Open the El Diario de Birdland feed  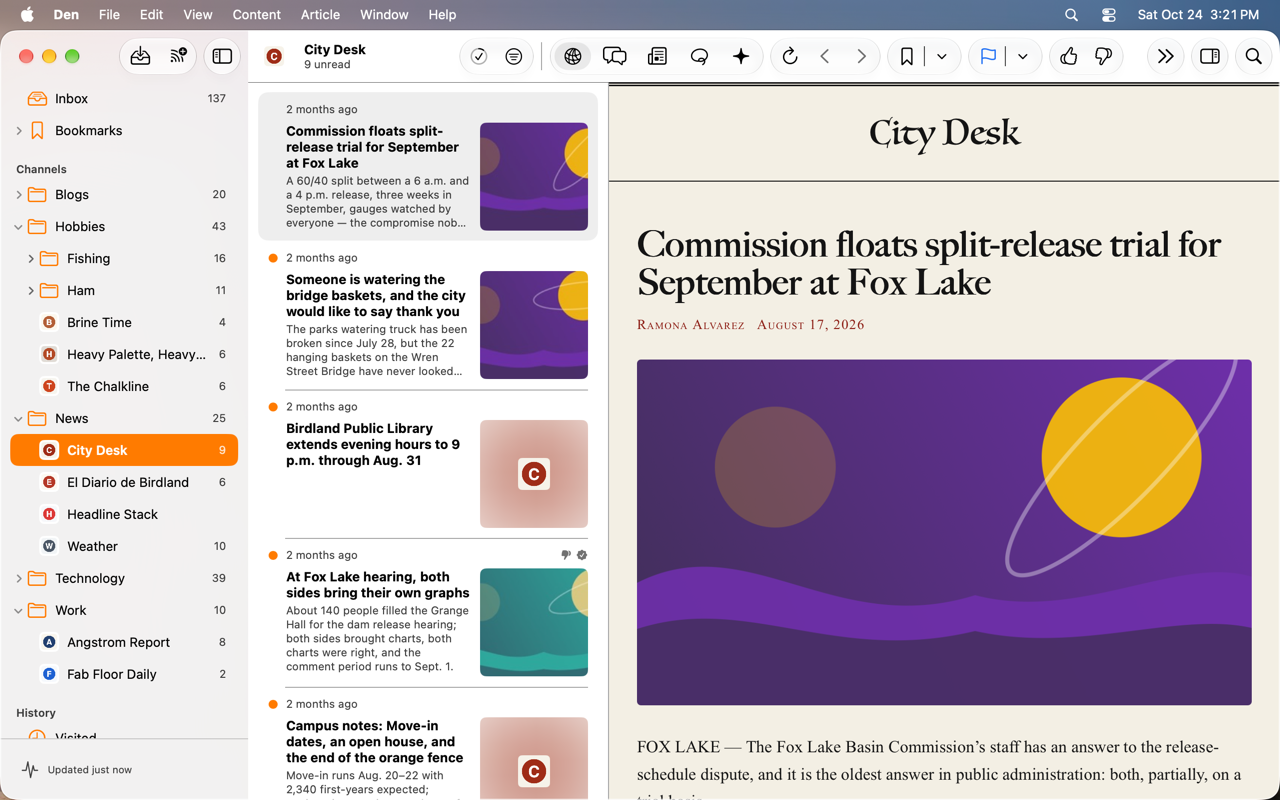coord(124,482)
